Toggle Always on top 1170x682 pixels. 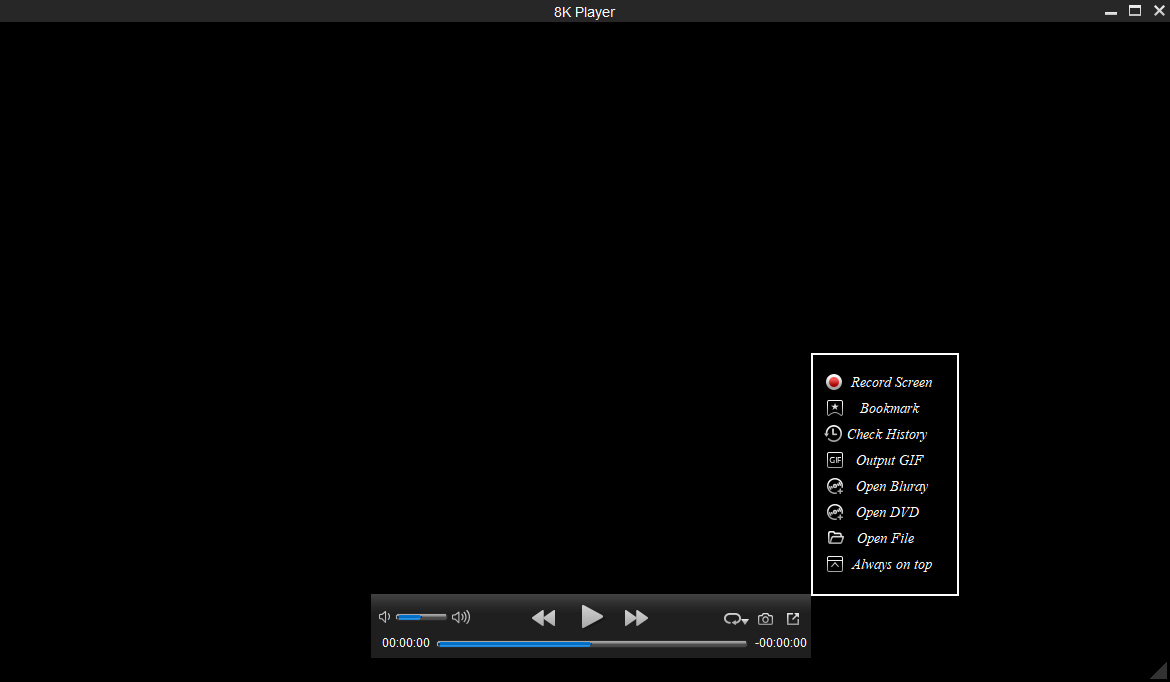click(x=891, y=564)
